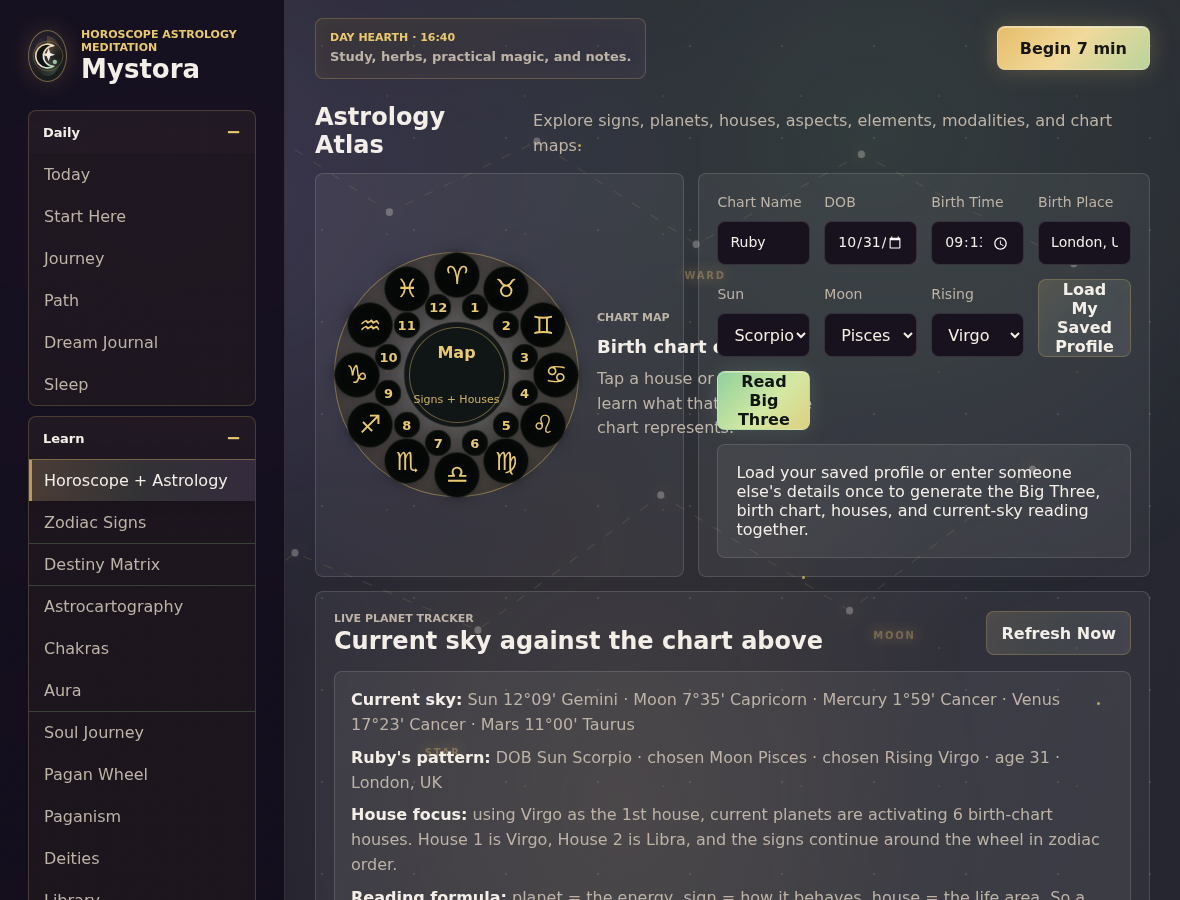Image resolution: width=1180 pixels, height=900 pixels.
Task: Open Destiny Matrix page
Action: tap(141, 564)
